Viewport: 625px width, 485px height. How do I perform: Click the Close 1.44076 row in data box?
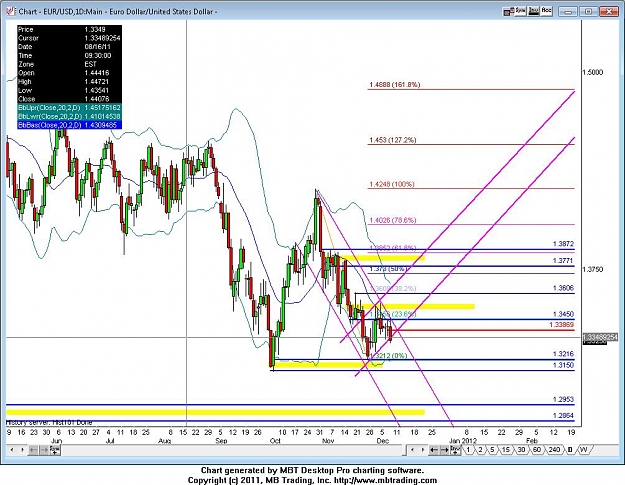coord(69,99)
